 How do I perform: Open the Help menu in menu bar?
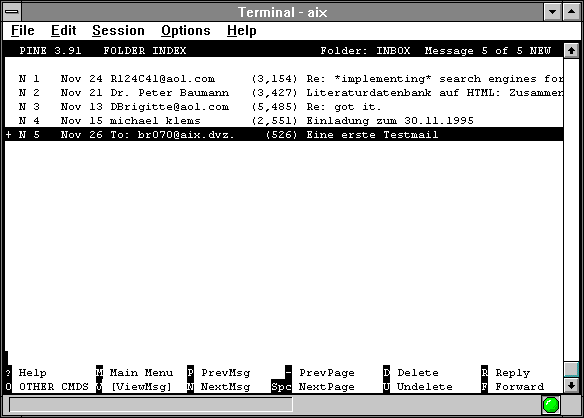[242, 31]
